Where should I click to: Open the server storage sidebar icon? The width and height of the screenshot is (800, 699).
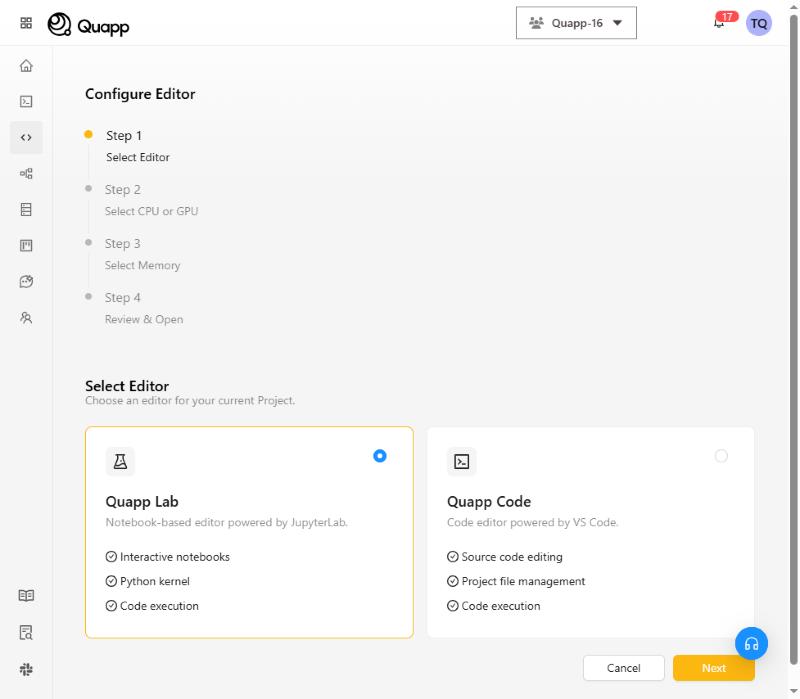click(26, 209)
